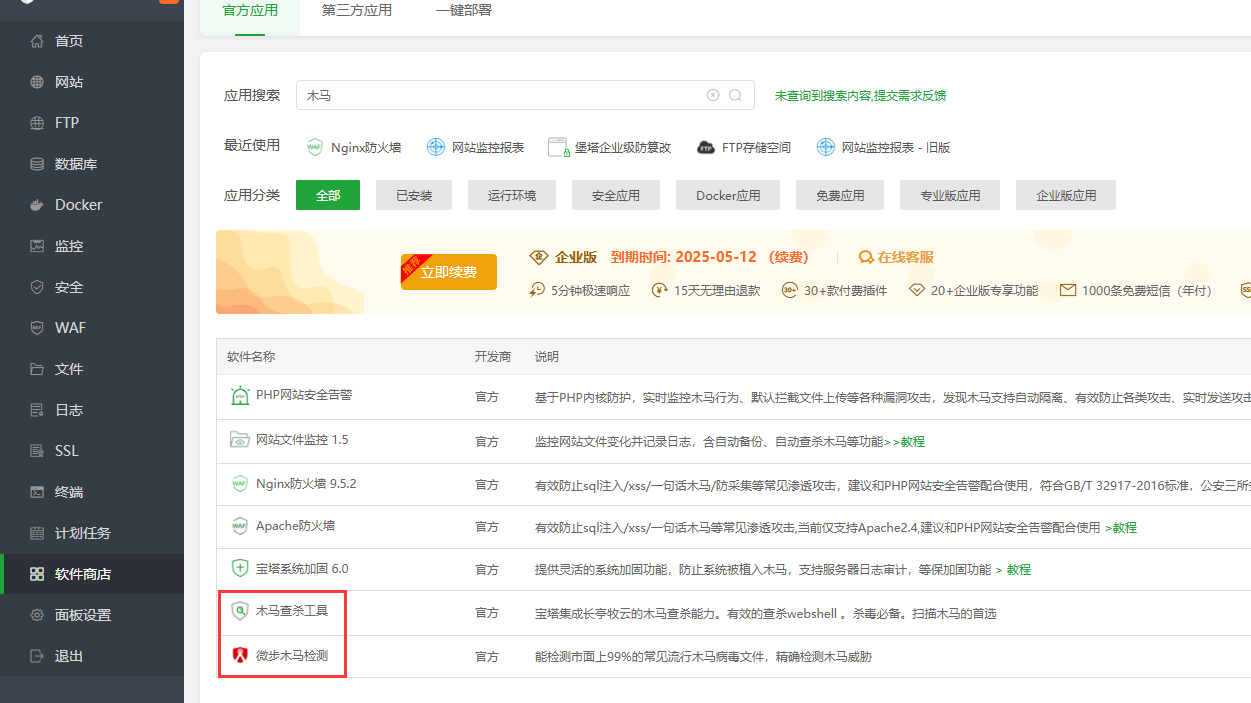The height and width of the screenshot is (703, 1251).
Task: Click the 微步木马检测 software name
Action: coord(292,656)
